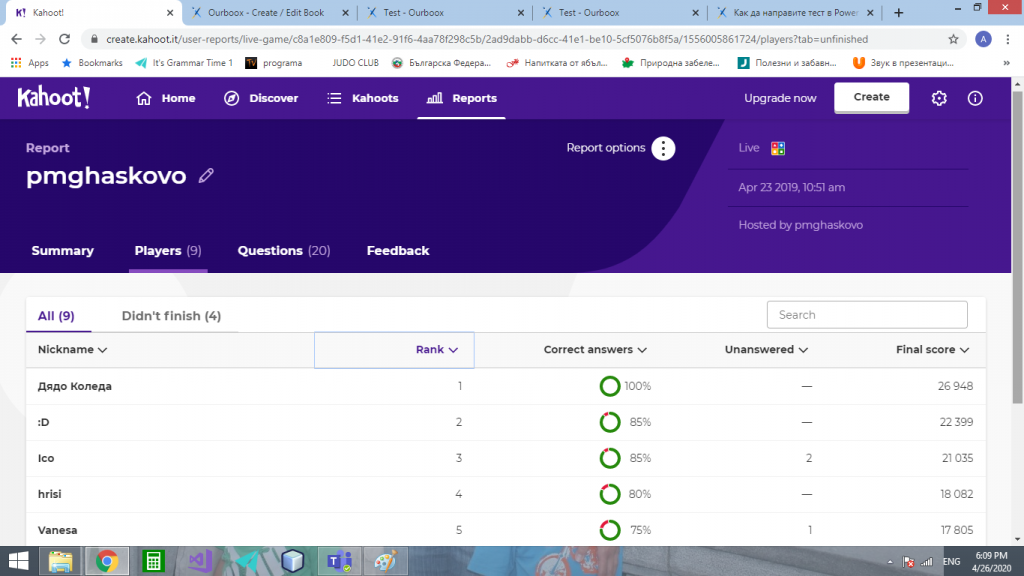Show the All (9) players list

(x=56, y=316)
